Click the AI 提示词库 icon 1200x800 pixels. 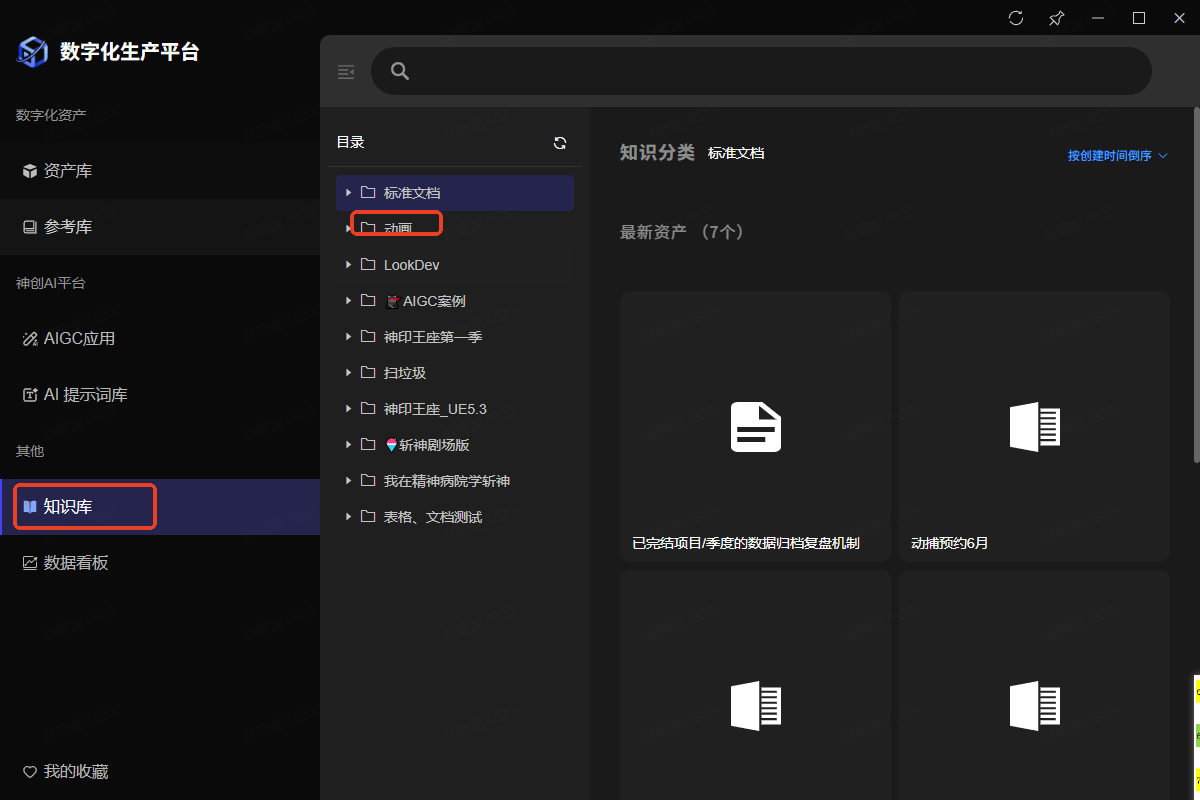[30, 395]
